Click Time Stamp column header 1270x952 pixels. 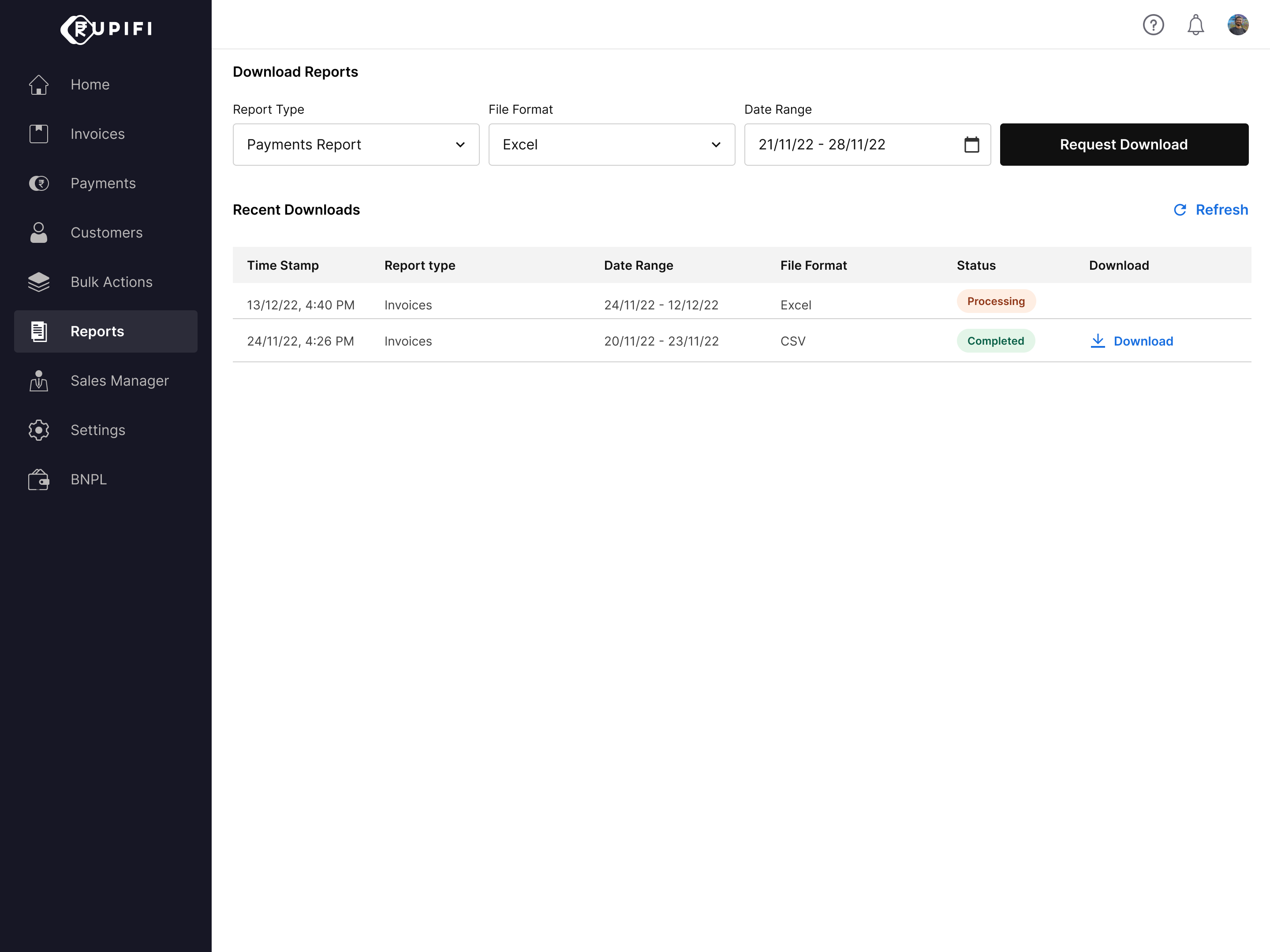click(x=283, y=265)
